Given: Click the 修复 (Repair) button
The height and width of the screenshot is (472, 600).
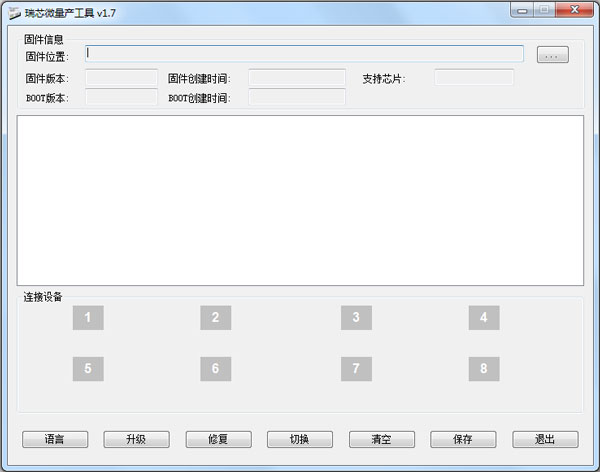Looking at the screenshot, I should click(218, 439).
